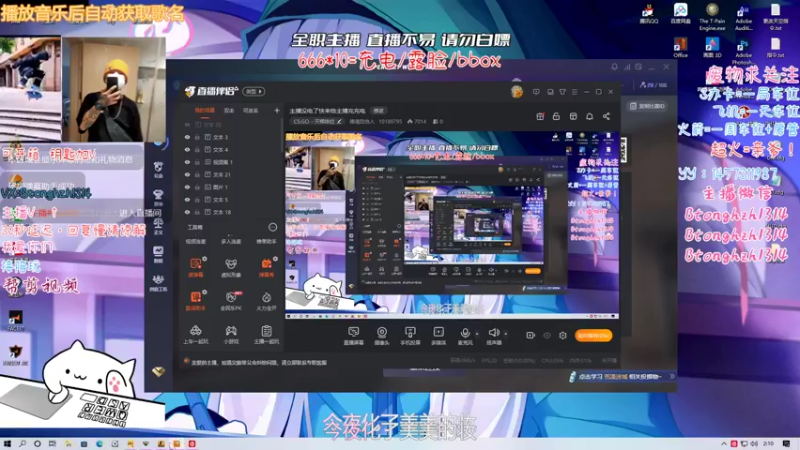Add a new scene with plus button
This screenshot has width=800, height=450.
pos(277,110)
